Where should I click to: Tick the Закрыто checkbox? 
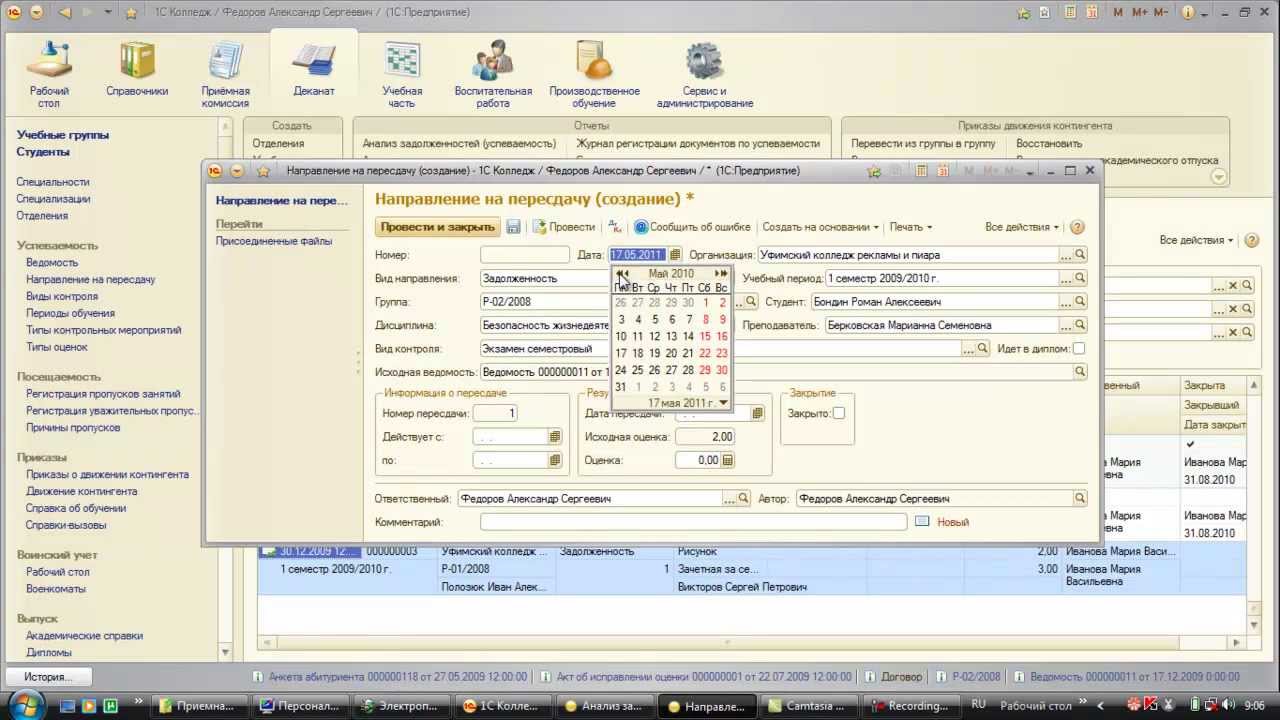pos(838,413)
